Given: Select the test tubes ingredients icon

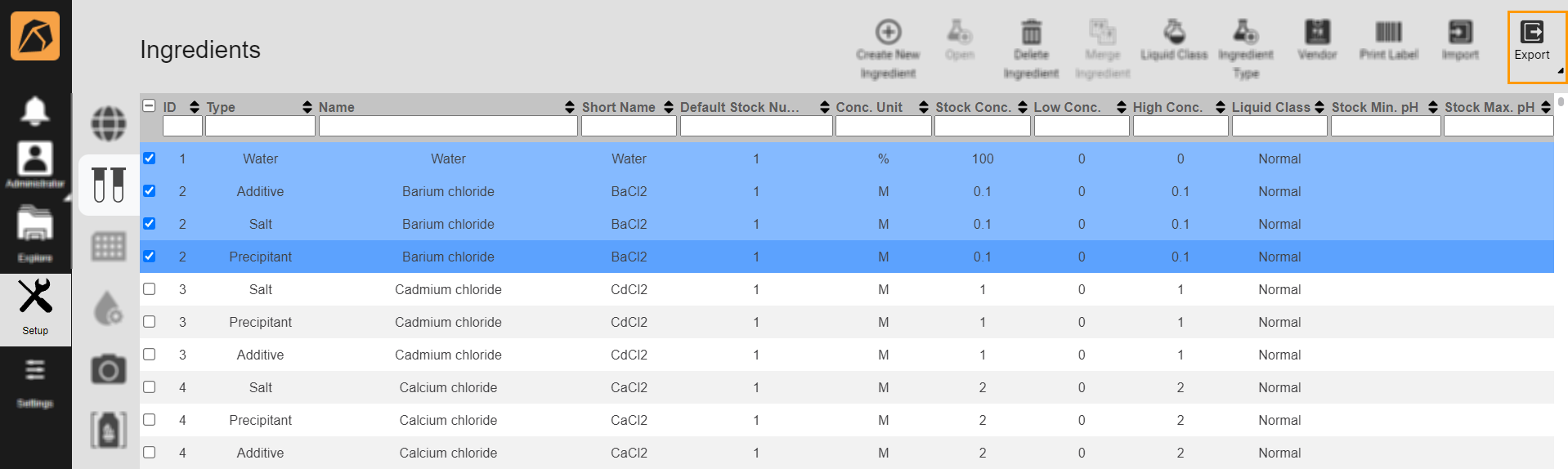Looking at the screenshot, I should (109, 185).
